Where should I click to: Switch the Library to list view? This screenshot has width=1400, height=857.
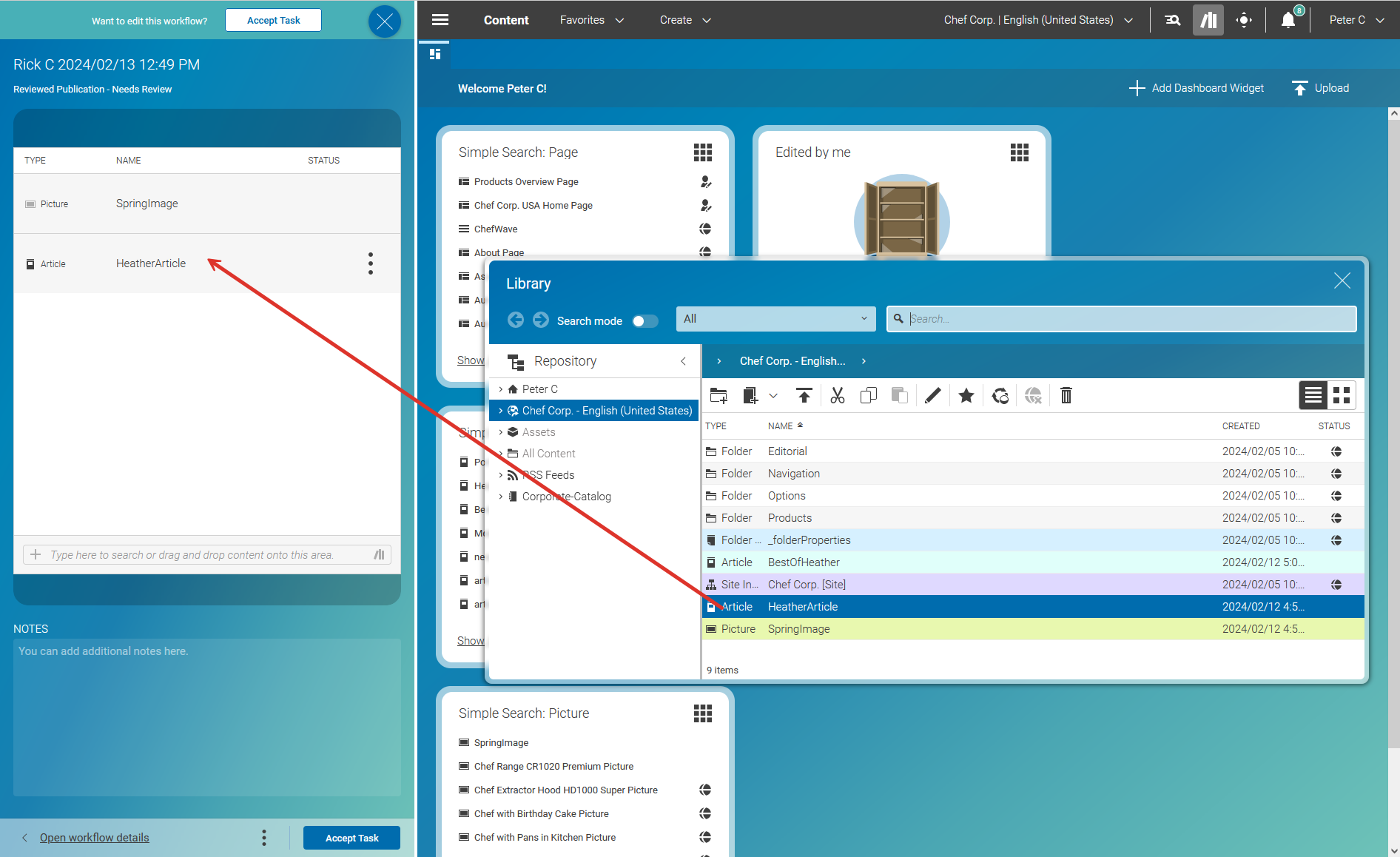click(x=1313, y=395)
